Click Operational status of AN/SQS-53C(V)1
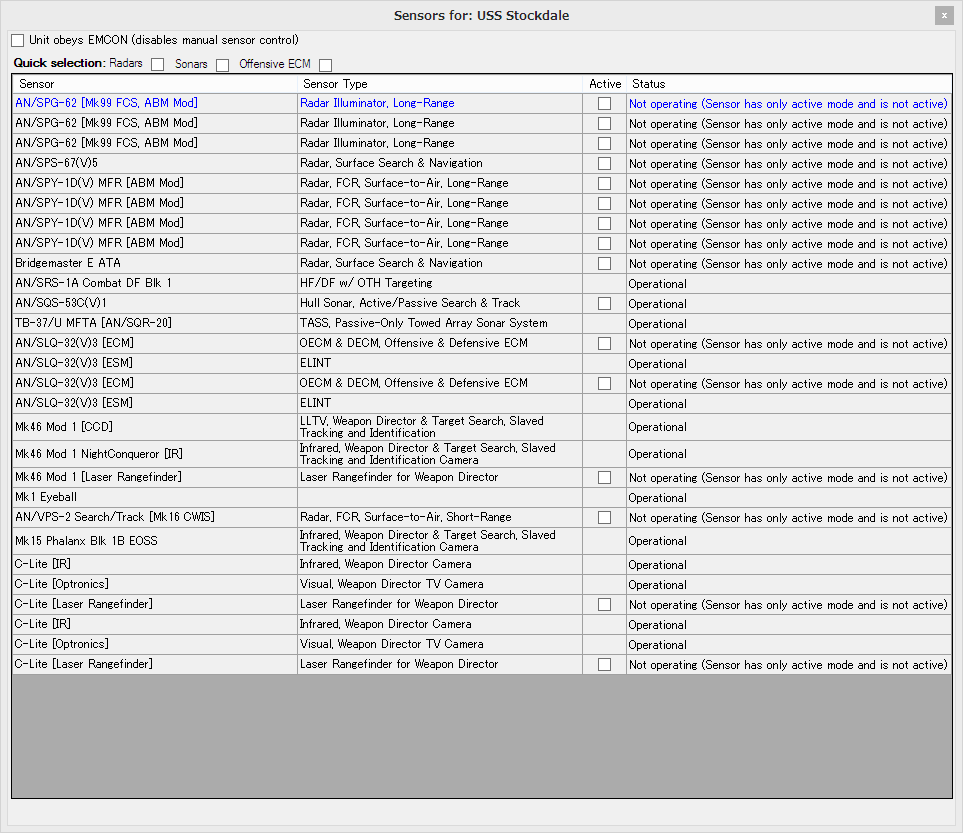Viewport: 963px width, 833px height. [x=657, y=304]
